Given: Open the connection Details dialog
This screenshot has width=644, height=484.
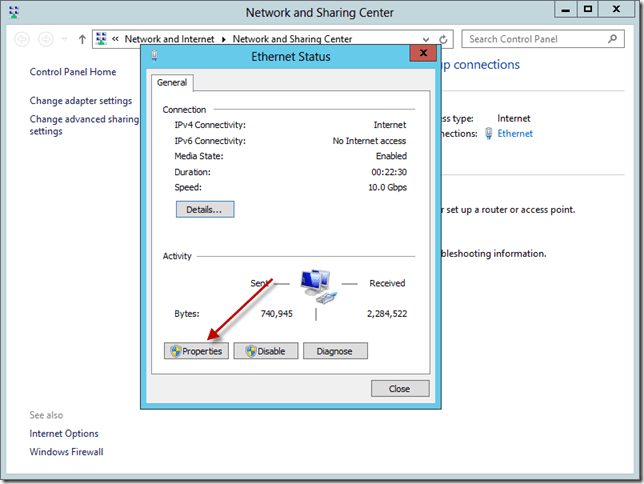Looking at the screenshot, I should pyautogui.click(x=205, y=209).
